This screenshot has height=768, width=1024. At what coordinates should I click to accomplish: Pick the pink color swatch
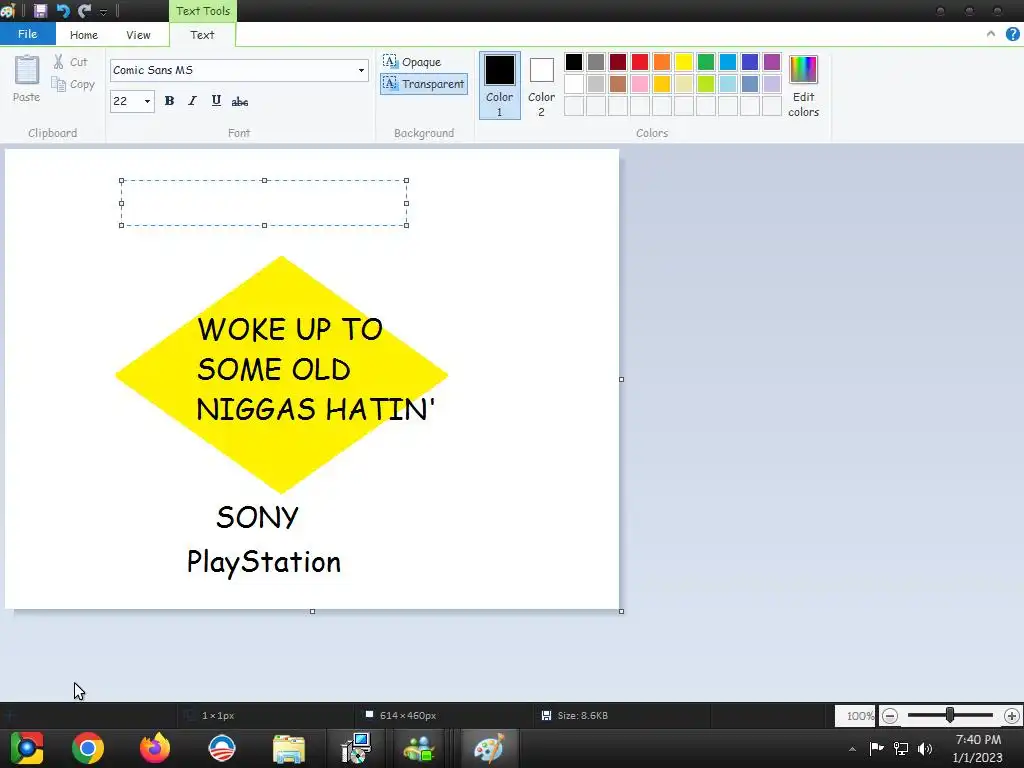[640, 84]
